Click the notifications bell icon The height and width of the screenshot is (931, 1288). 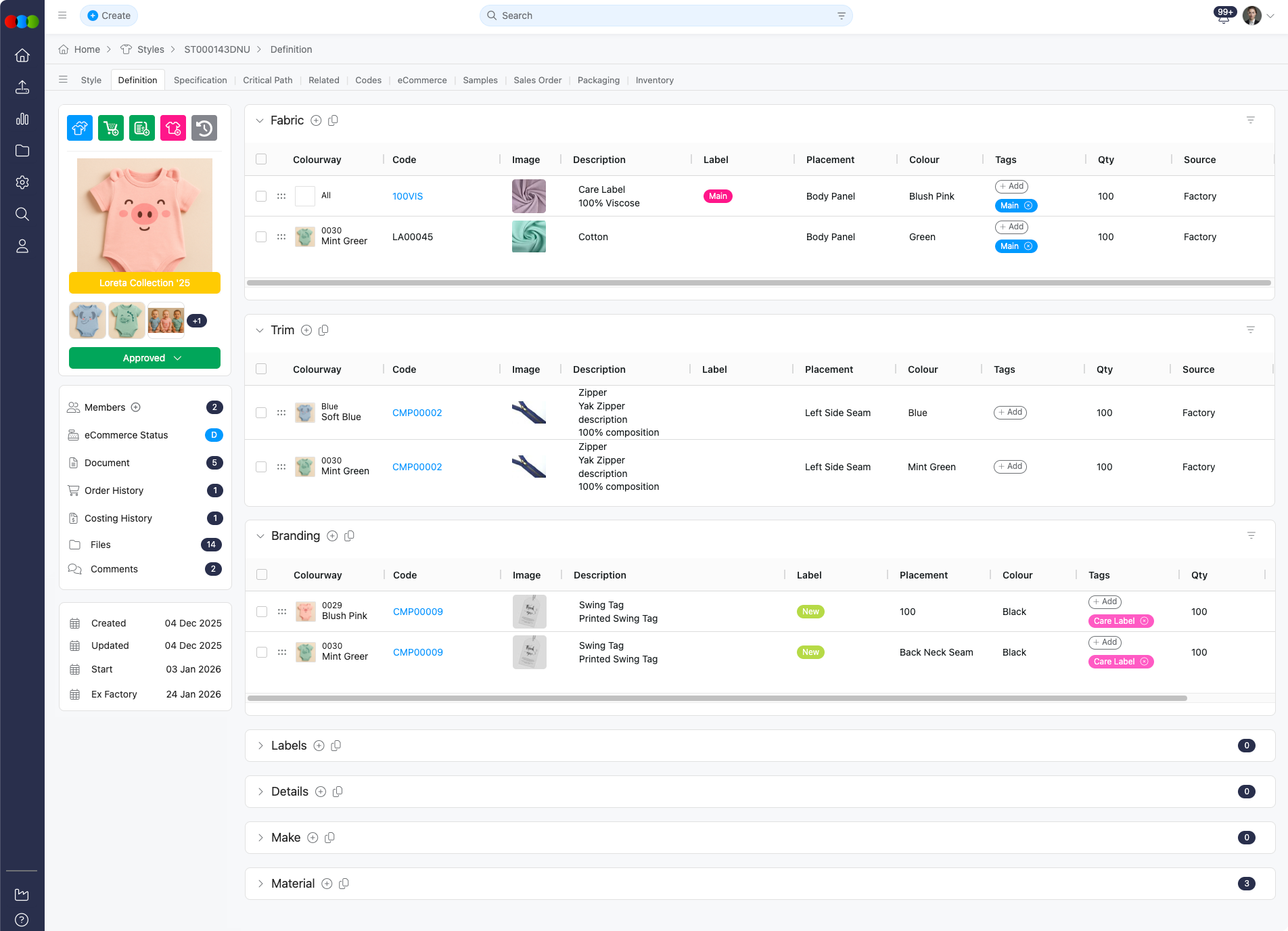[1223, 17]
